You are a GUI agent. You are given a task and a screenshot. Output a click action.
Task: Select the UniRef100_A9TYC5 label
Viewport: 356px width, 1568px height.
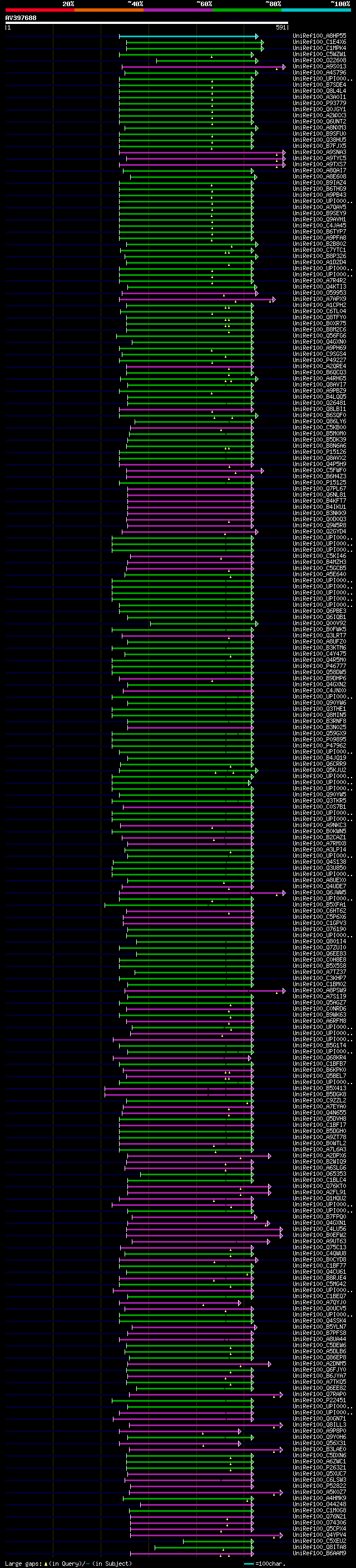coord(319,159)
